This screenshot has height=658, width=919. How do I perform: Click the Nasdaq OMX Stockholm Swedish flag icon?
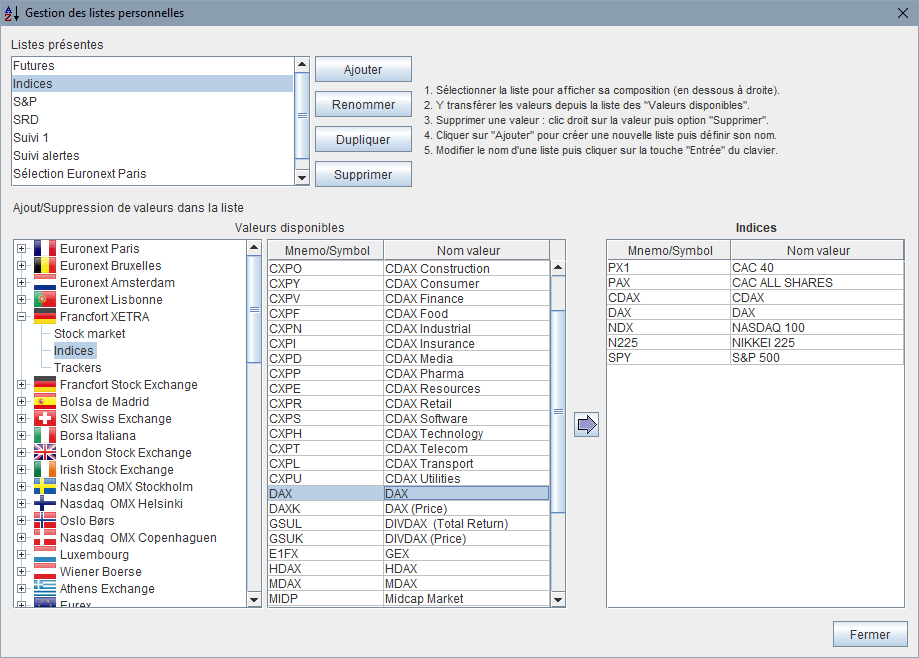pyautogui.click(x=45, y=486)
